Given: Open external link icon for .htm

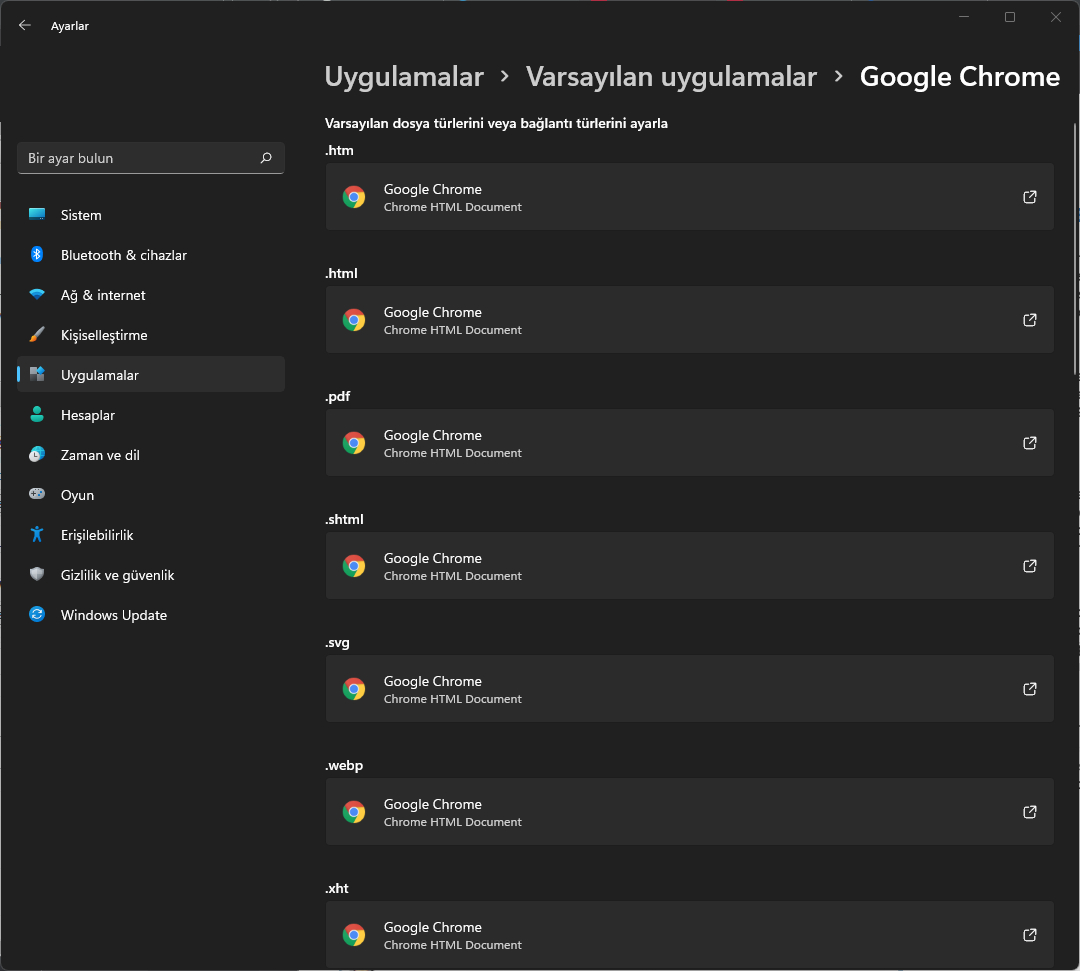Looking at the screenshot, I should (x=1029, y=197).
